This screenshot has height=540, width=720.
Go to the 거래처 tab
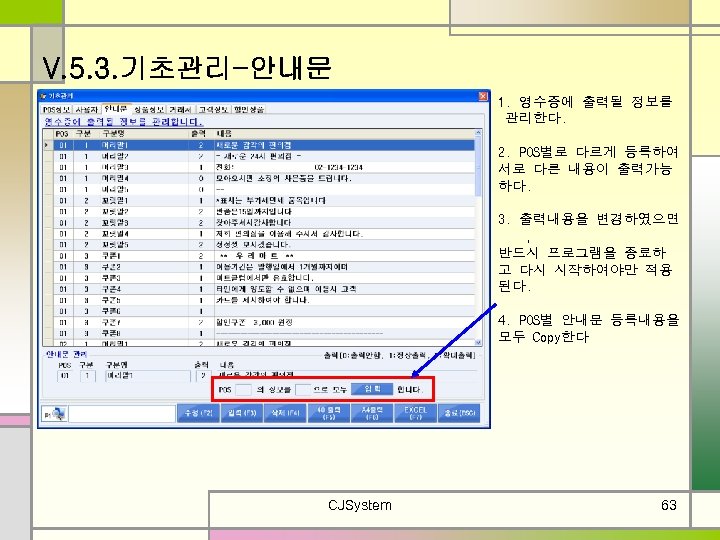(x=180, y=110)
